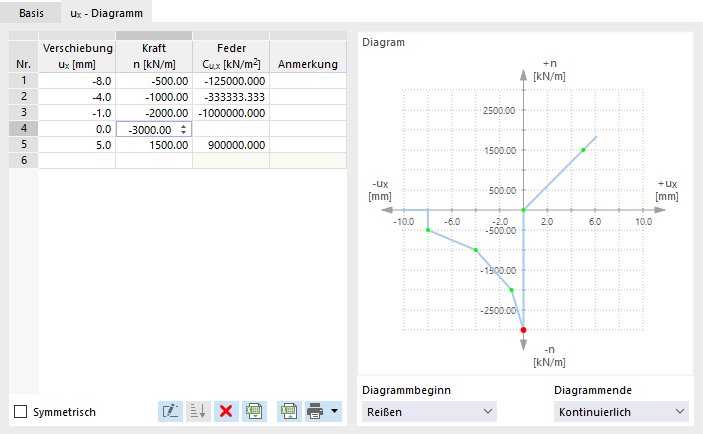Viewport: 703px width, 434px height.
Task: Click the Anmerkung column header
Action: 308,56
